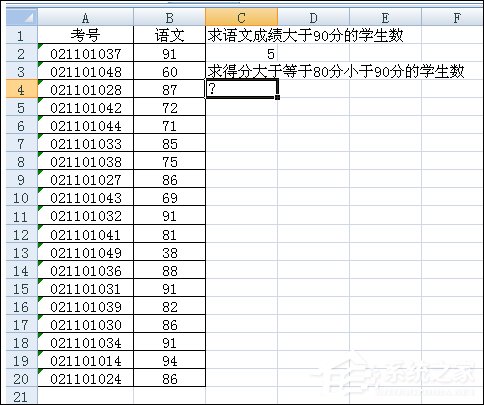Select score 75 in row 8
This screenshot has height=405, width=484.
tap(169, 161)
